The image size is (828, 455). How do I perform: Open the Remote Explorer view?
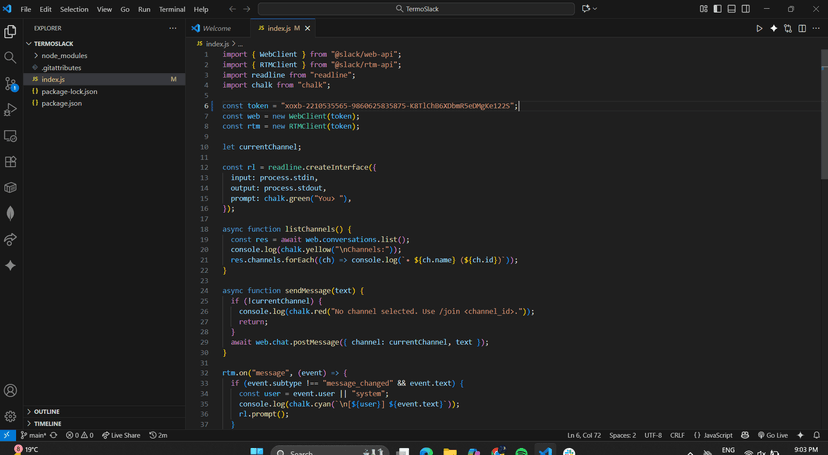tap(11, 136)
